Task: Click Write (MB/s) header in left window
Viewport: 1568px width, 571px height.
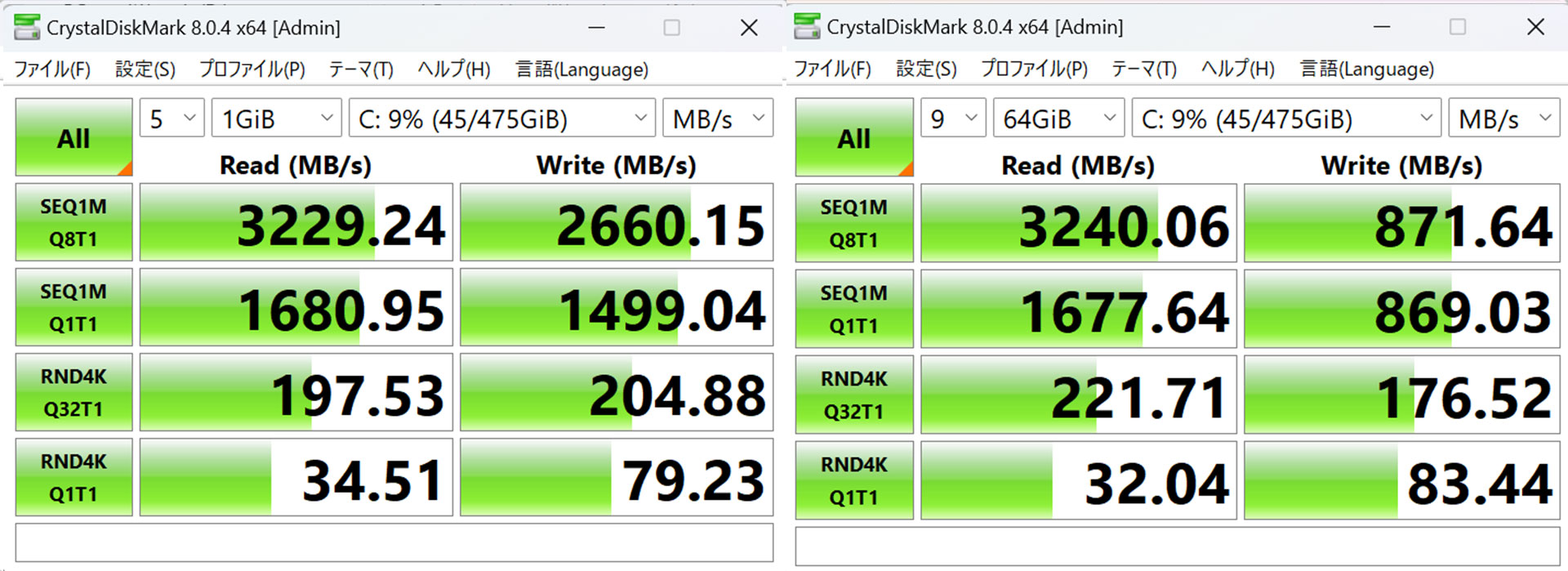Action: (617, 166)
